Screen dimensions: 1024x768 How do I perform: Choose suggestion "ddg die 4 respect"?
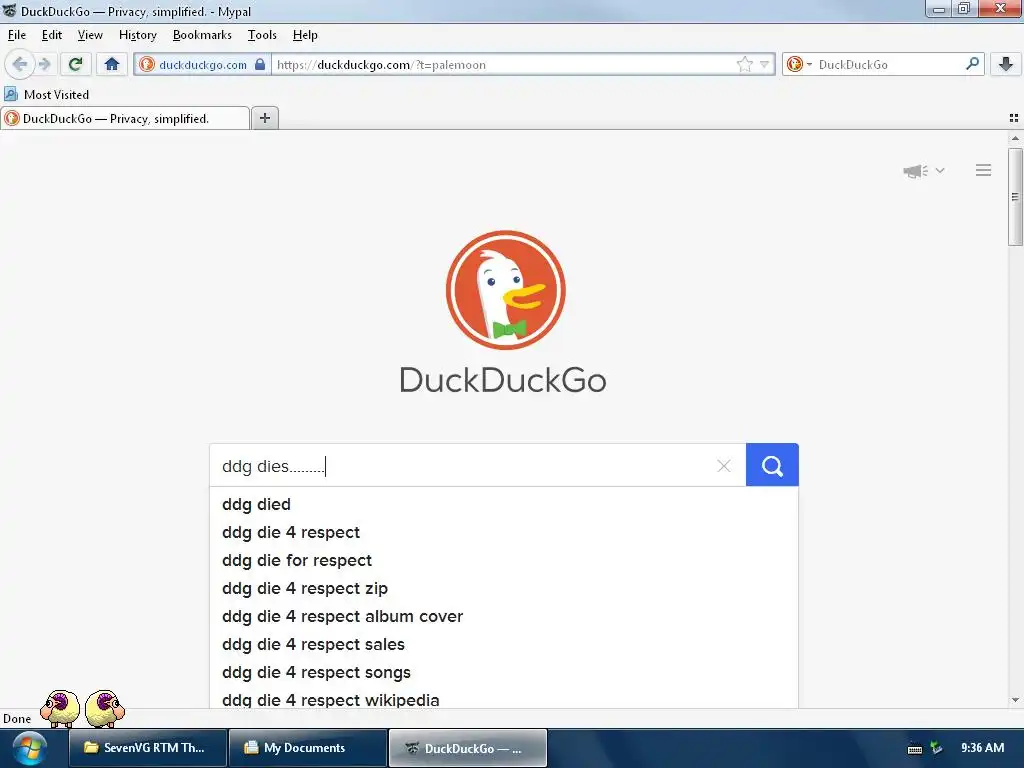(504, 532)
